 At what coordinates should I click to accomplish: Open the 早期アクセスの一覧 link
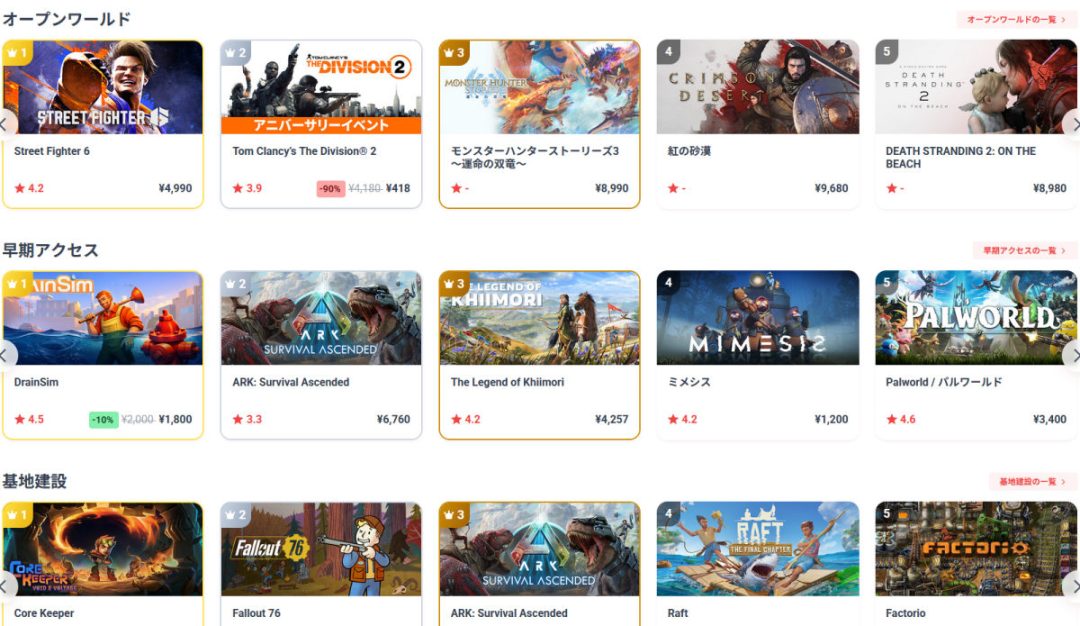pos(1024,250)
